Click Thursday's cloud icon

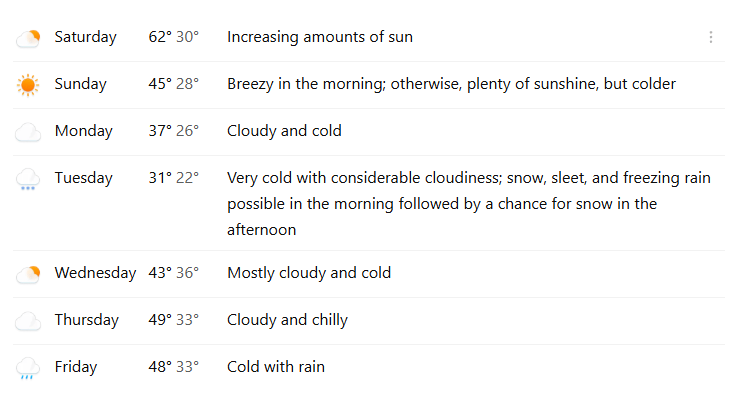28,321
